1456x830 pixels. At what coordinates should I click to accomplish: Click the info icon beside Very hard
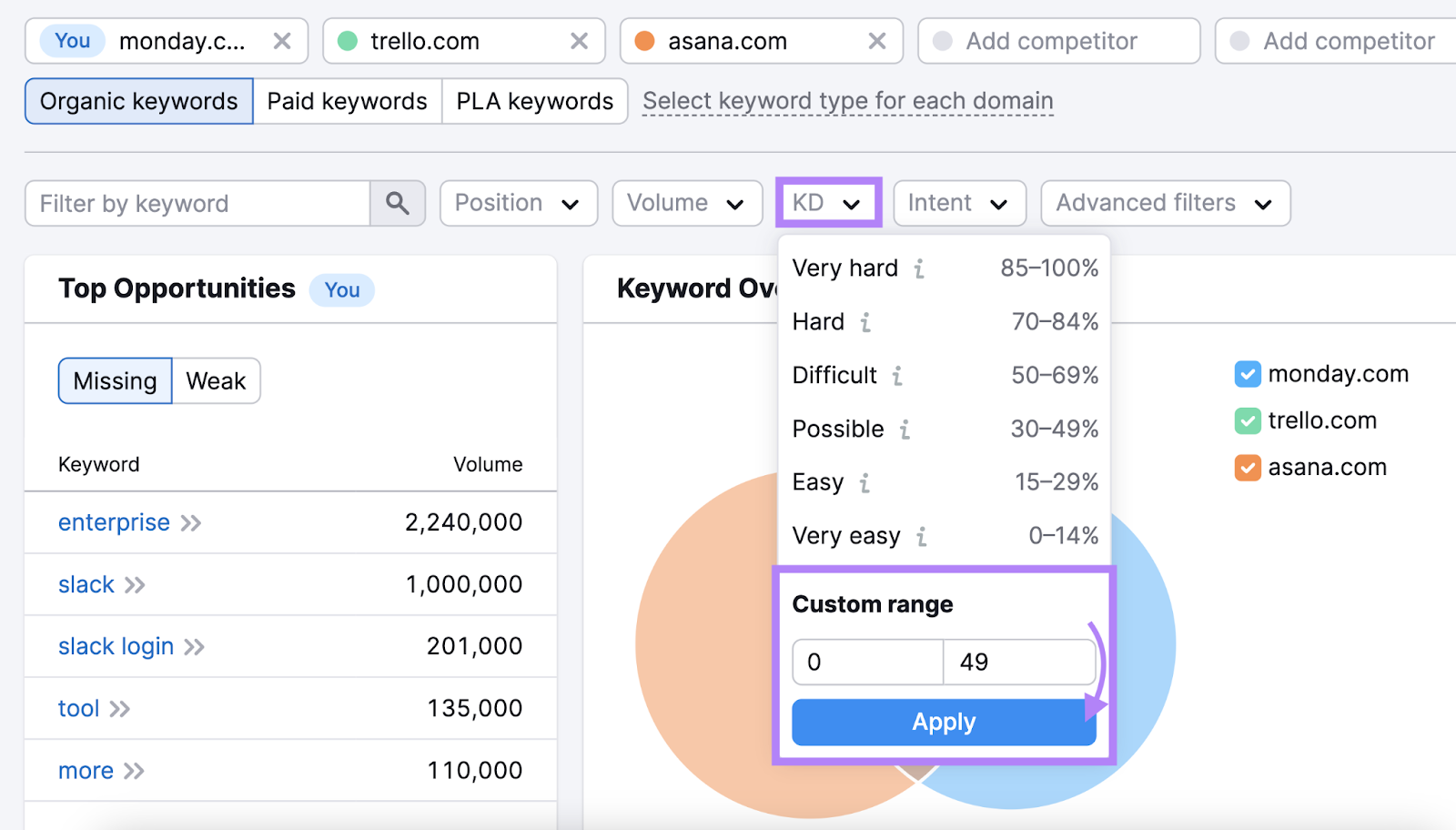pyautogui.click(x=919, y=268)
